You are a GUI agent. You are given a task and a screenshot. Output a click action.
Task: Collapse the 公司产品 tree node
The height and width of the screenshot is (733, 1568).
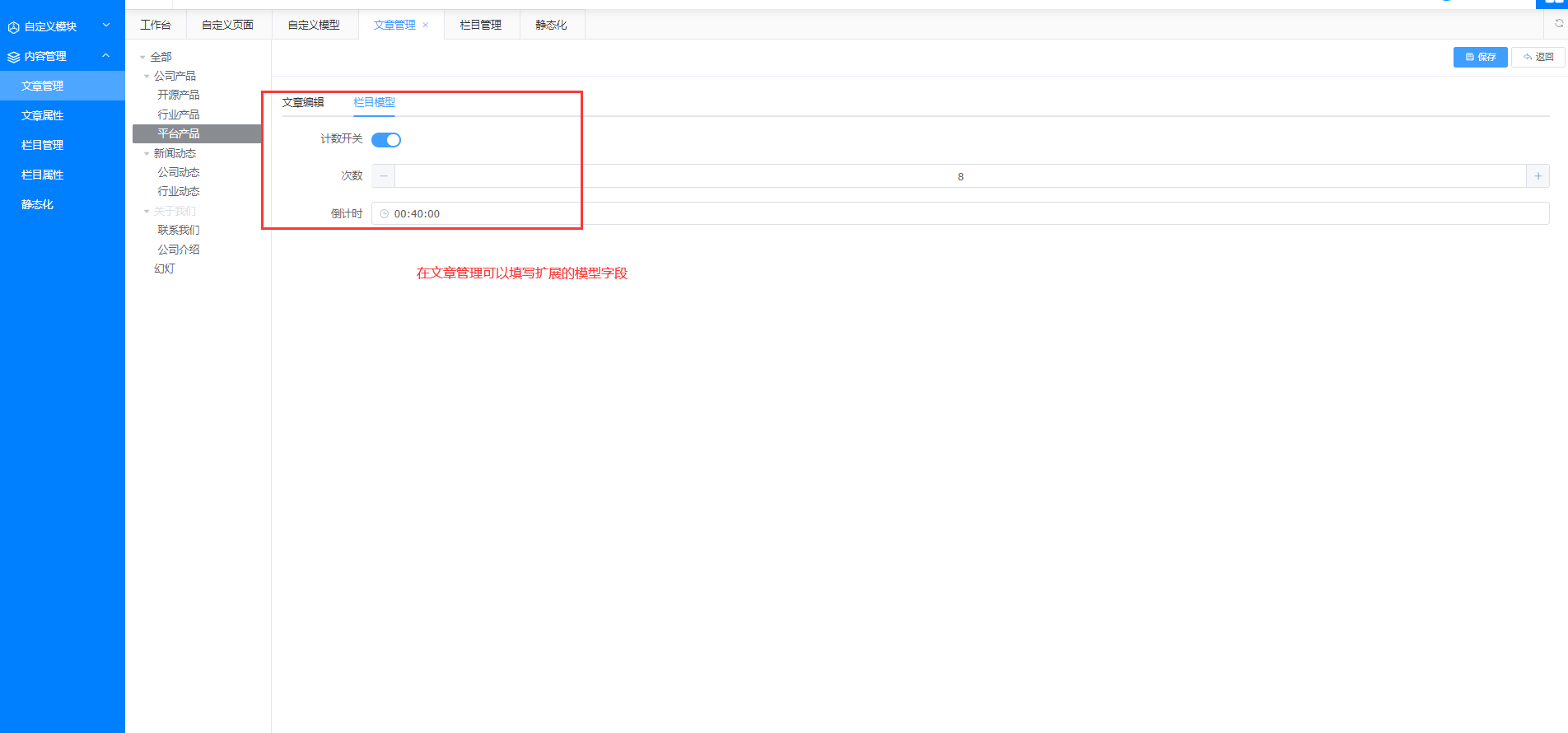pyautogui.click(x=147, y=77)
